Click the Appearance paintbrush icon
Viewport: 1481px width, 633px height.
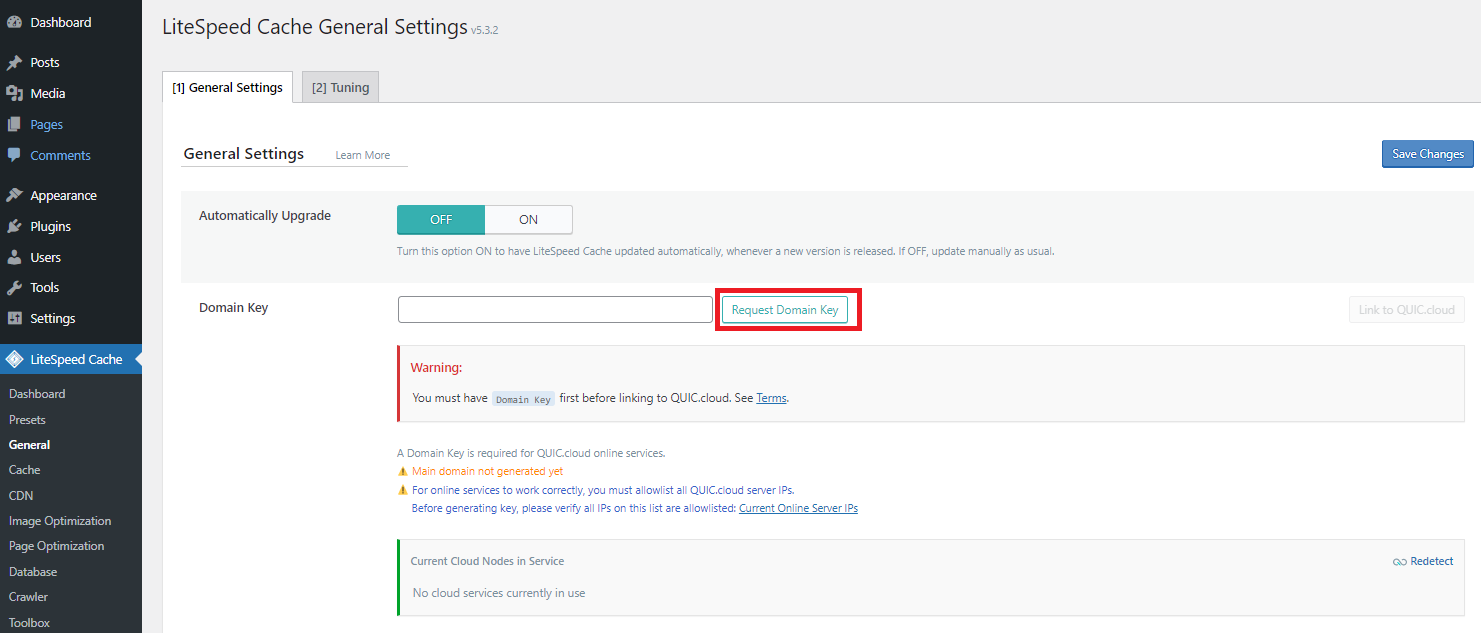pyautogui.click(x=14, y=195)
